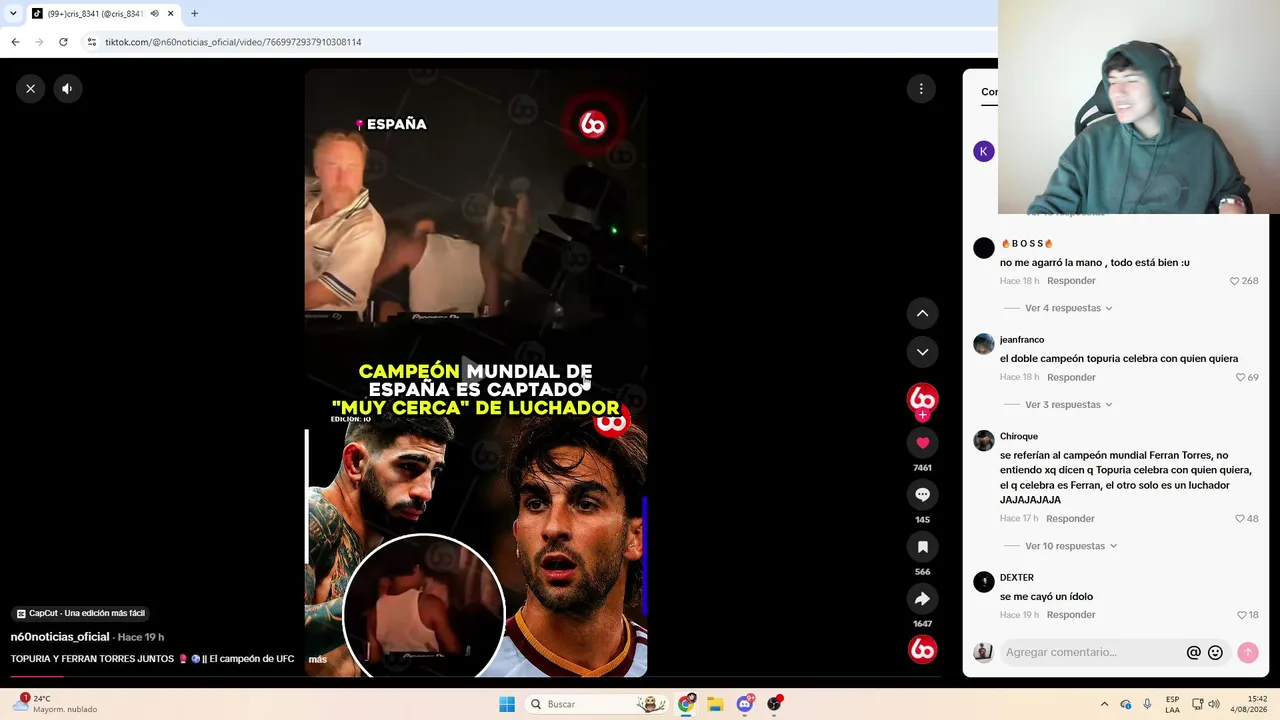Click the taskbar Buscar search box
Viewport: 1280px width, 720px height.
point(597,704)
